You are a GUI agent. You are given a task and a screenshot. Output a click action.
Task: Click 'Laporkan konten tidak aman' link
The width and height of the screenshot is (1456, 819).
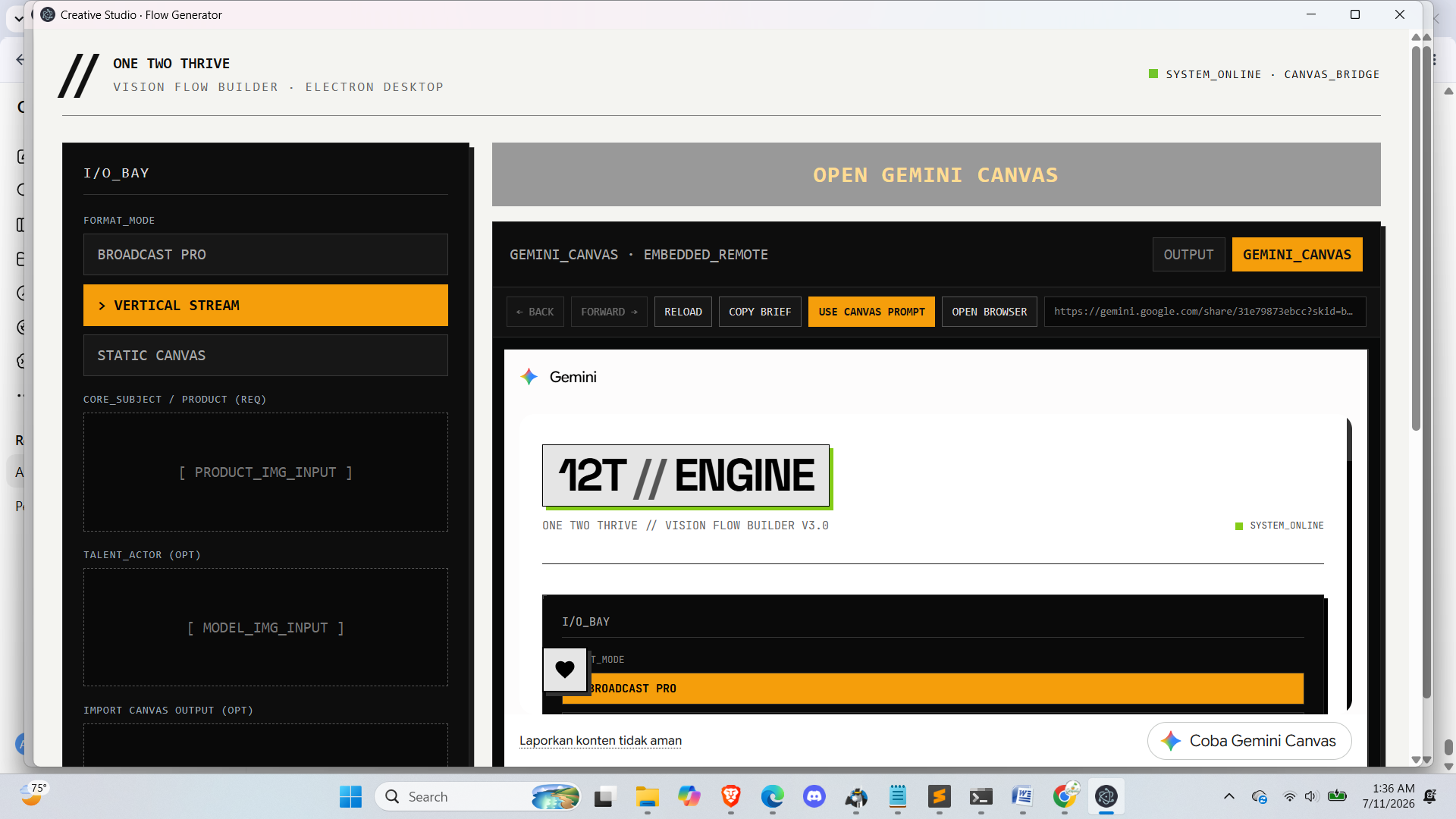600,741
